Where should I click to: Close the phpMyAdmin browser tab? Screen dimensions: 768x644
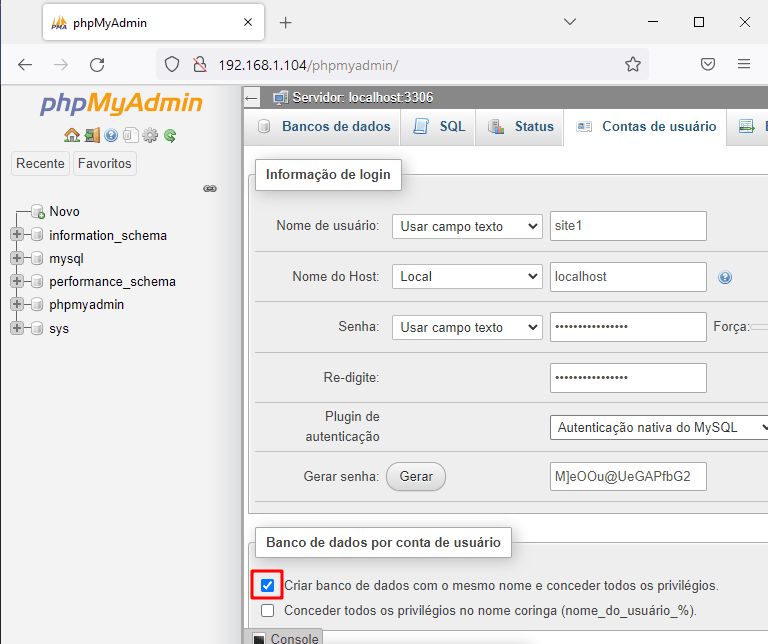[248, 22]
